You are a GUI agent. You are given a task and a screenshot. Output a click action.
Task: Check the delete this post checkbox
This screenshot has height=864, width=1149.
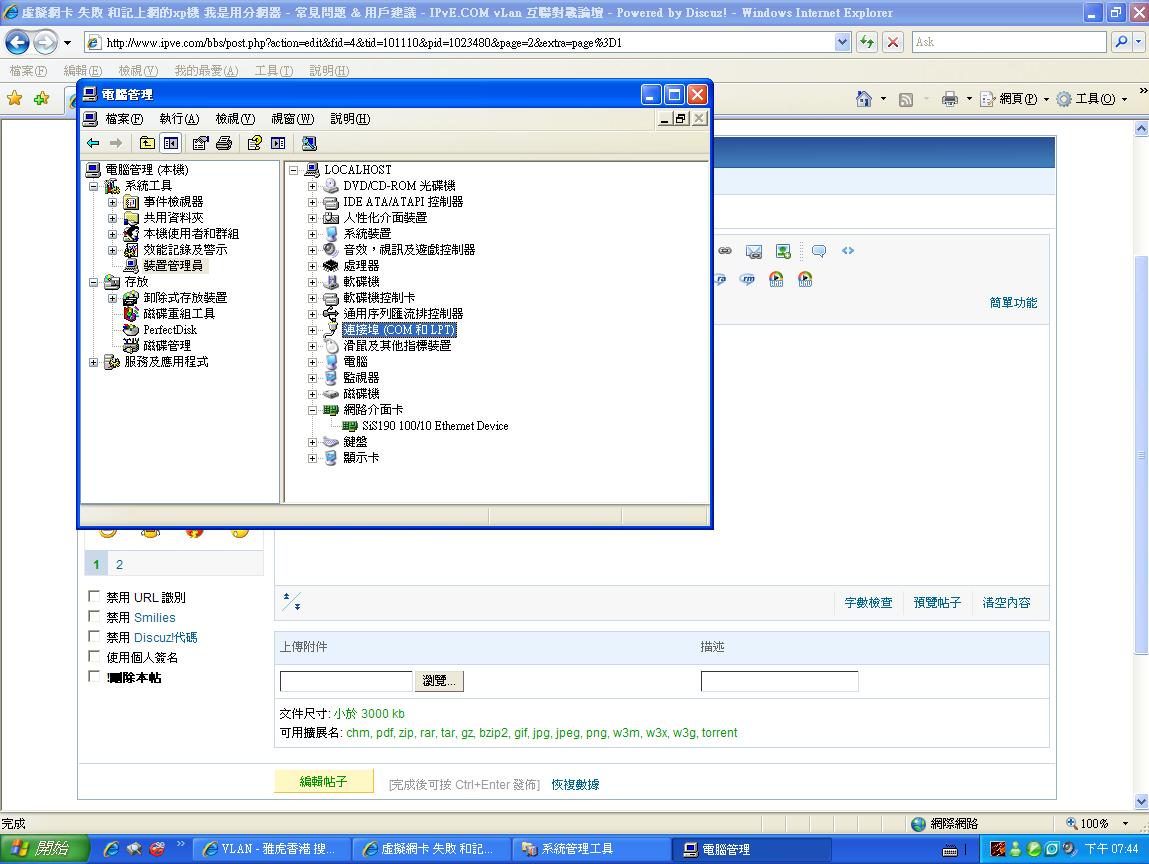pos(94,676)
